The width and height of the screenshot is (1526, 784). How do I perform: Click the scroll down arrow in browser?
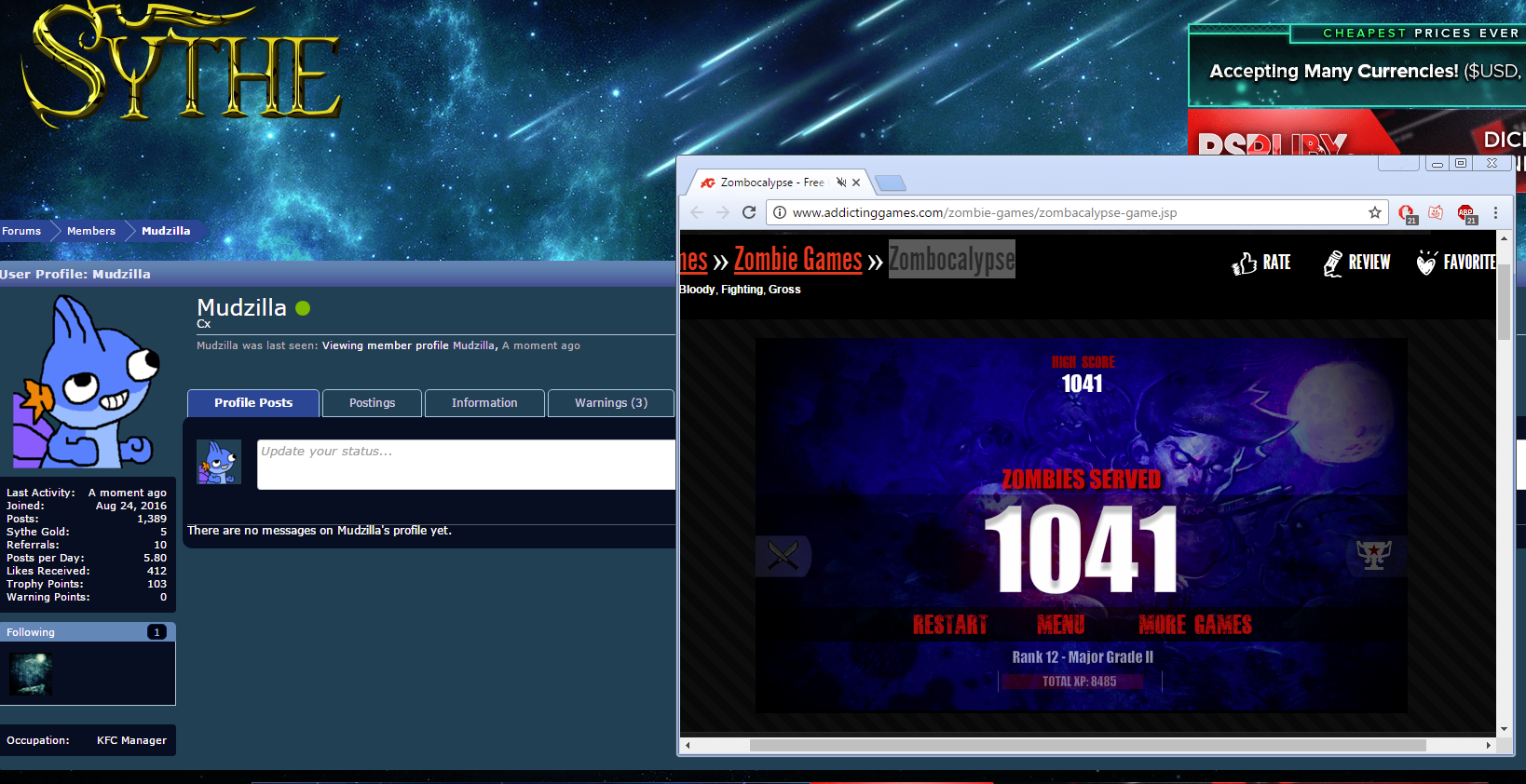pyautogui.click(x=1504, y=729)
